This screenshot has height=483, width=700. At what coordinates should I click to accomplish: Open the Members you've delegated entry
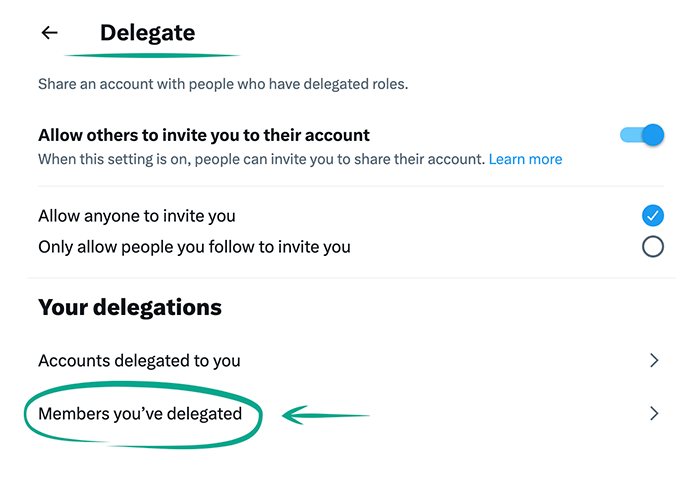(x=140, y=413)
